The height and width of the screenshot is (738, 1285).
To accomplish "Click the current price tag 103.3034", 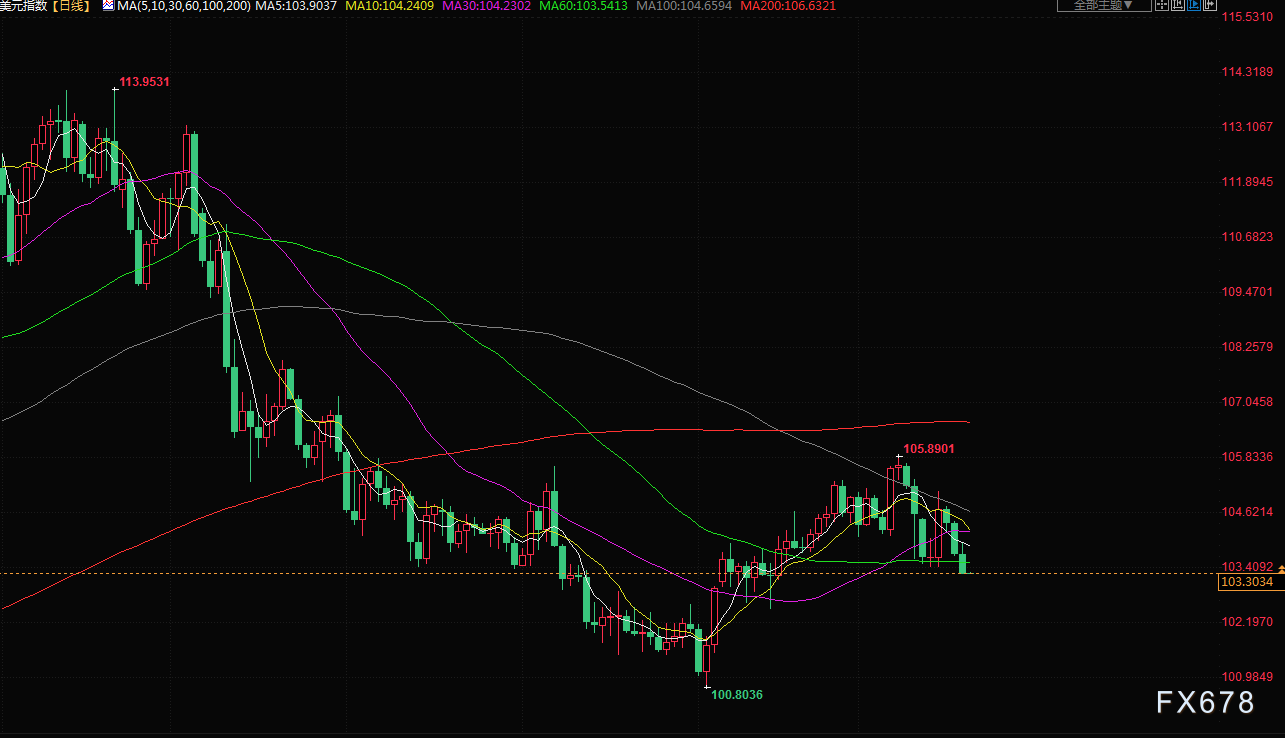I will (x=1246, y=582).
